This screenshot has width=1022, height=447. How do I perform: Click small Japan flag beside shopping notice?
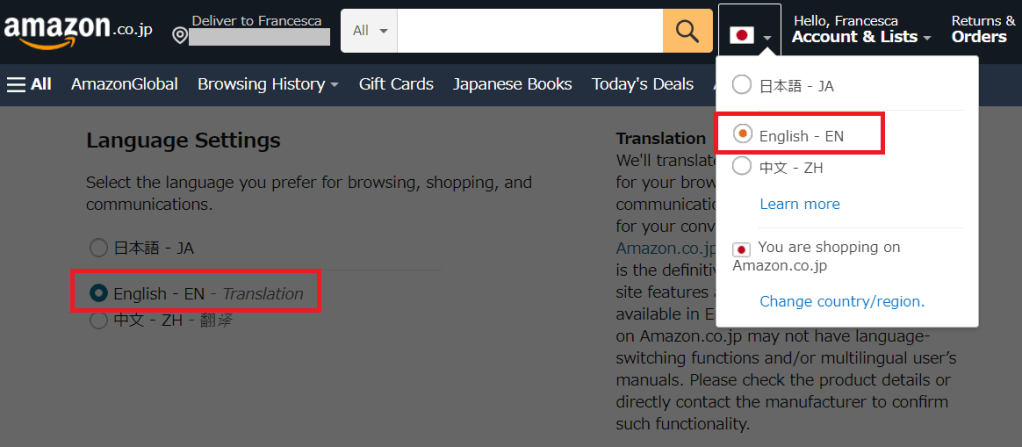[x=742, y=248]
